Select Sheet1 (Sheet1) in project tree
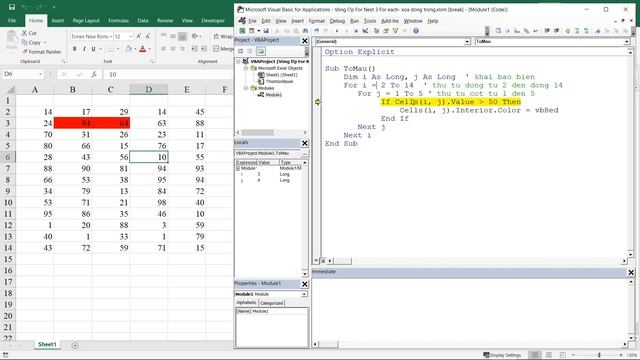 click(x=281, y=75)
